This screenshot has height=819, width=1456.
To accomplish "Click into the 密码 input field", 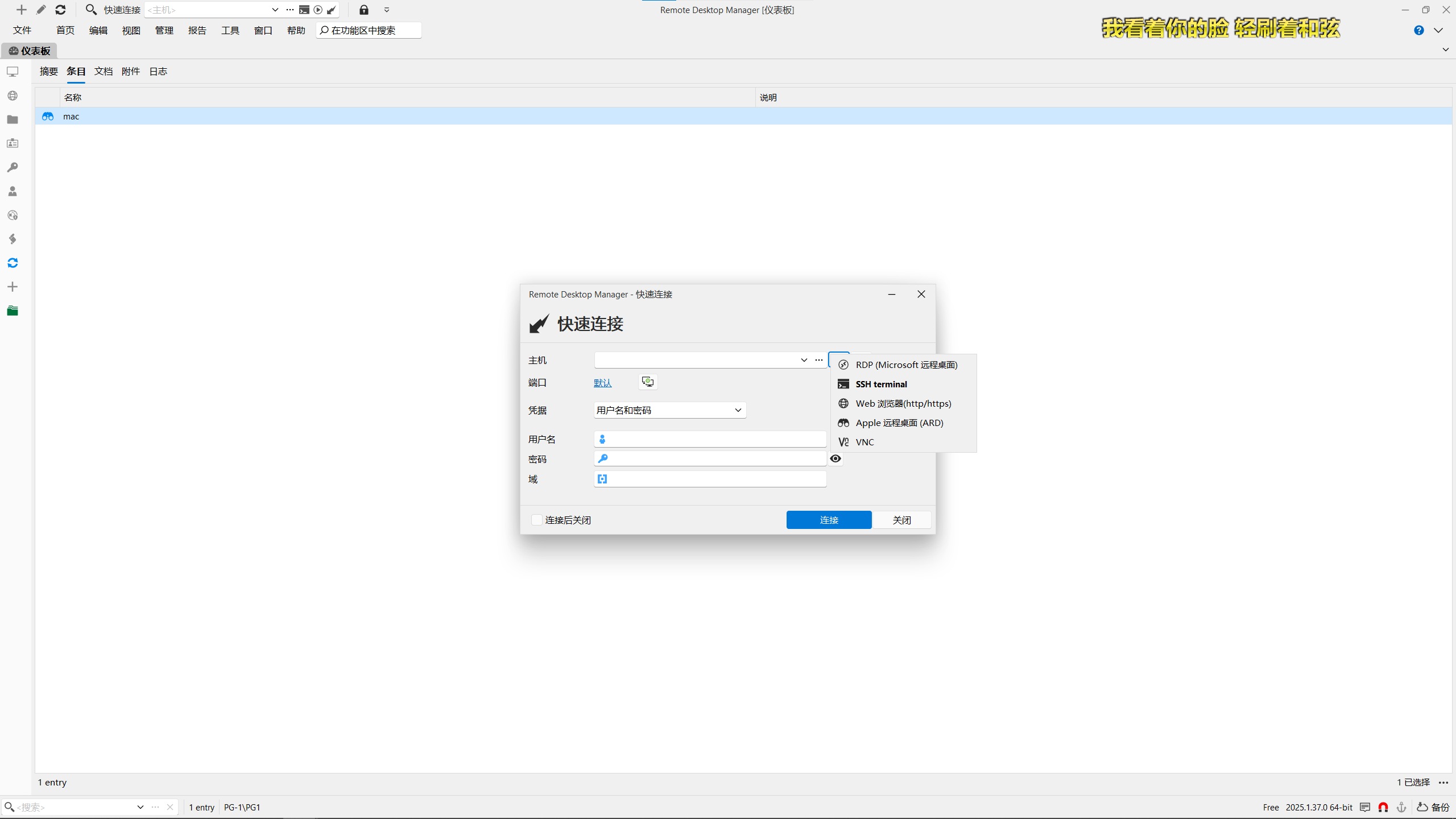I will point(710,458).
